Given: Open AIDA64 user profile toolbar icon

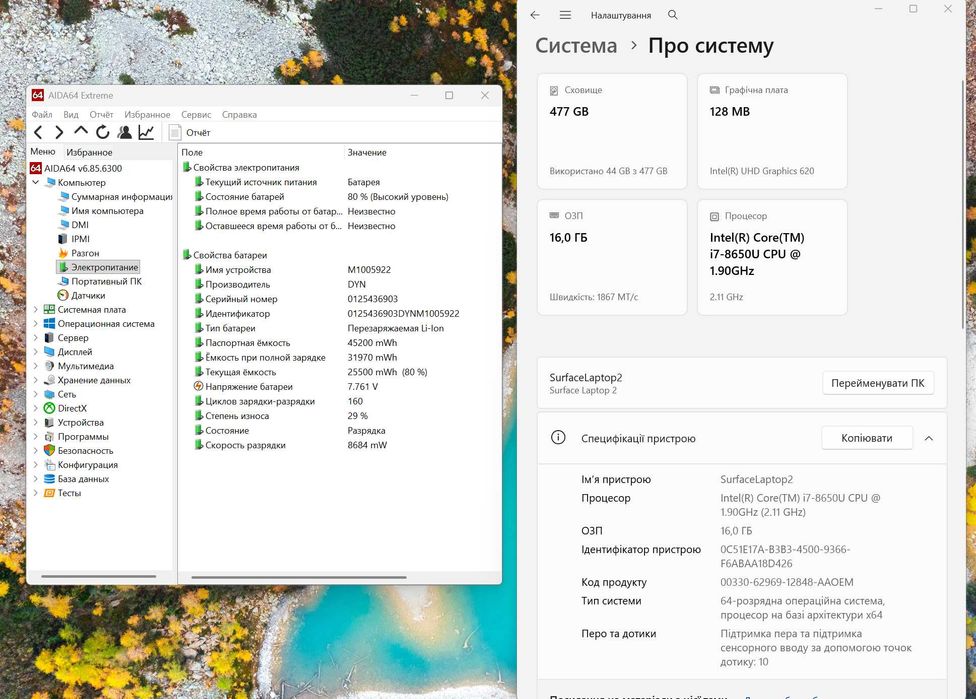Looking at the screenshot, I should coord(124,132).
